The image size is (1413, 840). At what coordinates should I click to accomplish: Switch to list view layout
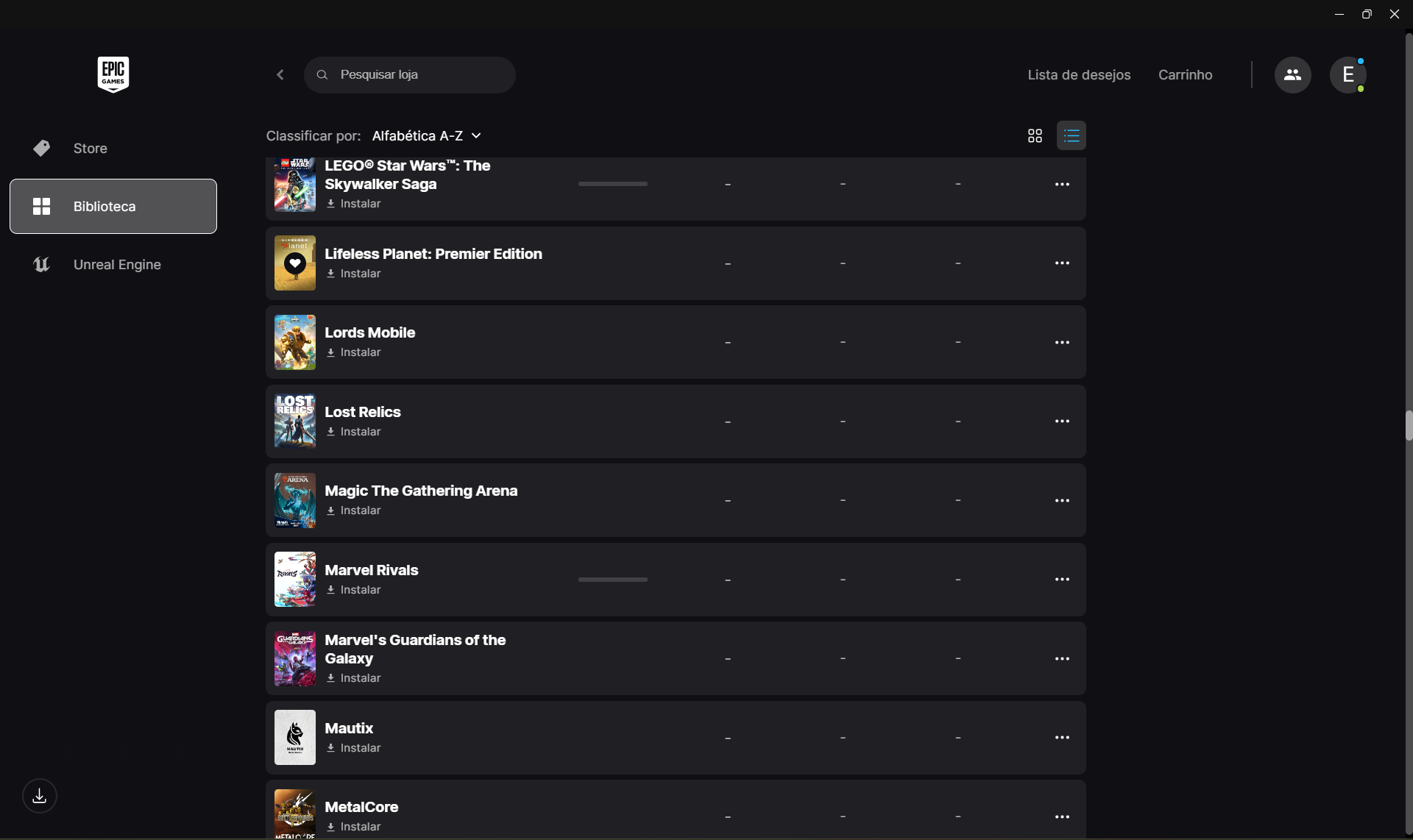point(1072,136)
